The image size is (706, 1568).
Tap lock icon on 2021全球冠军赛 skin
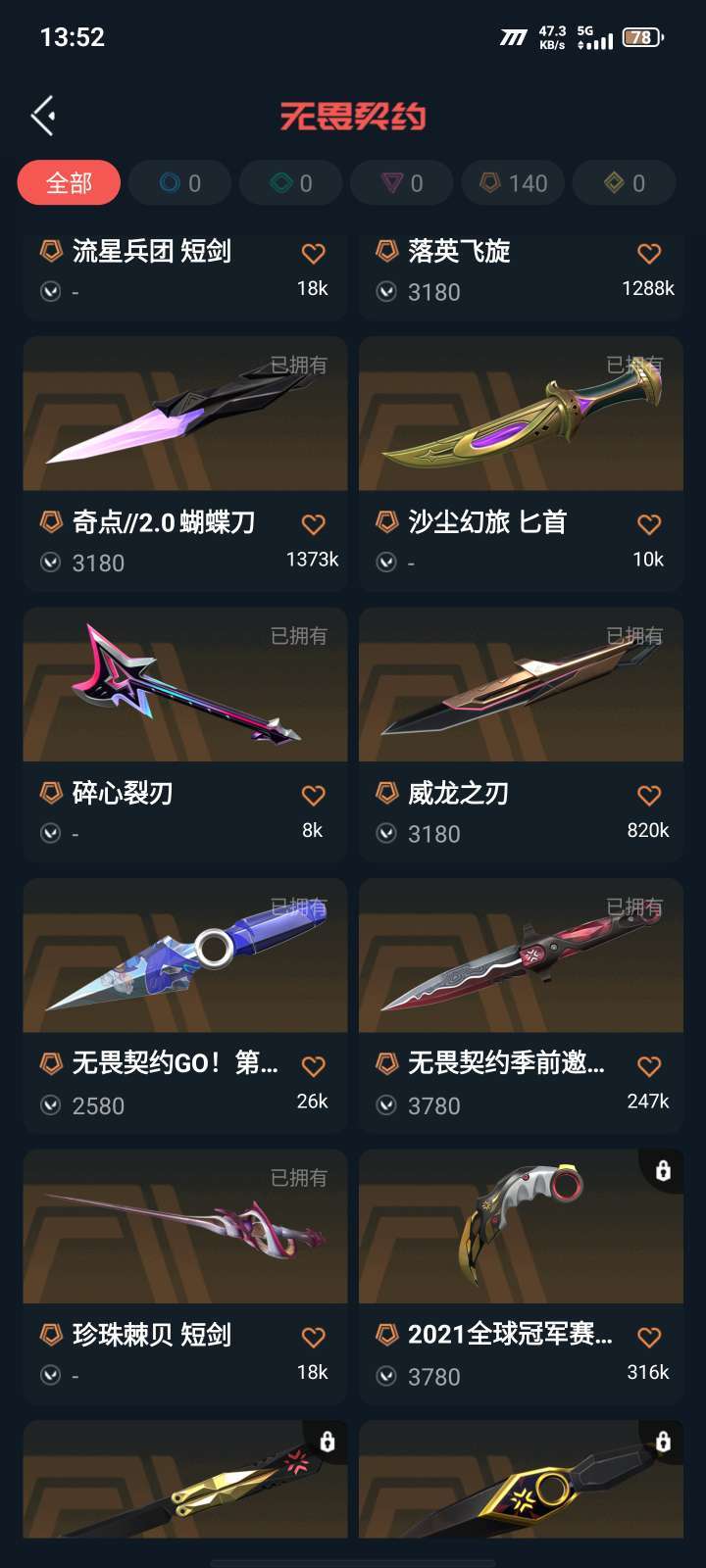click(x=663, y=1170)
